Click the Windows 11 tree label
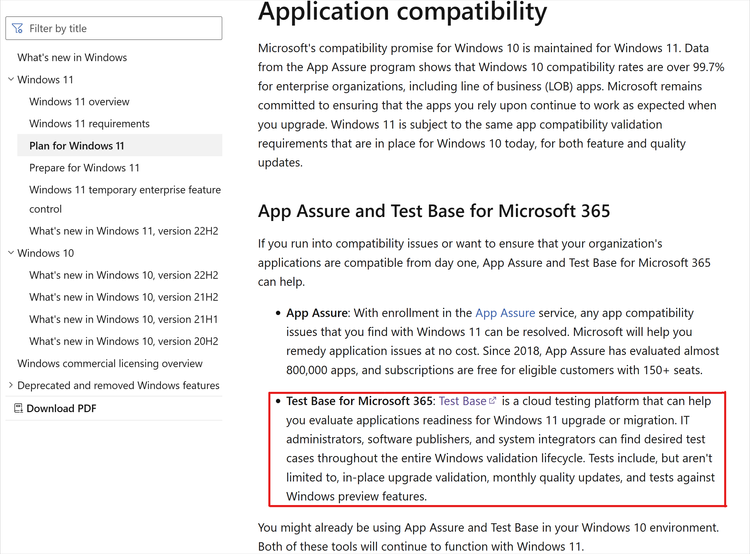Viewport: 750px width, 554px height. 45,79
